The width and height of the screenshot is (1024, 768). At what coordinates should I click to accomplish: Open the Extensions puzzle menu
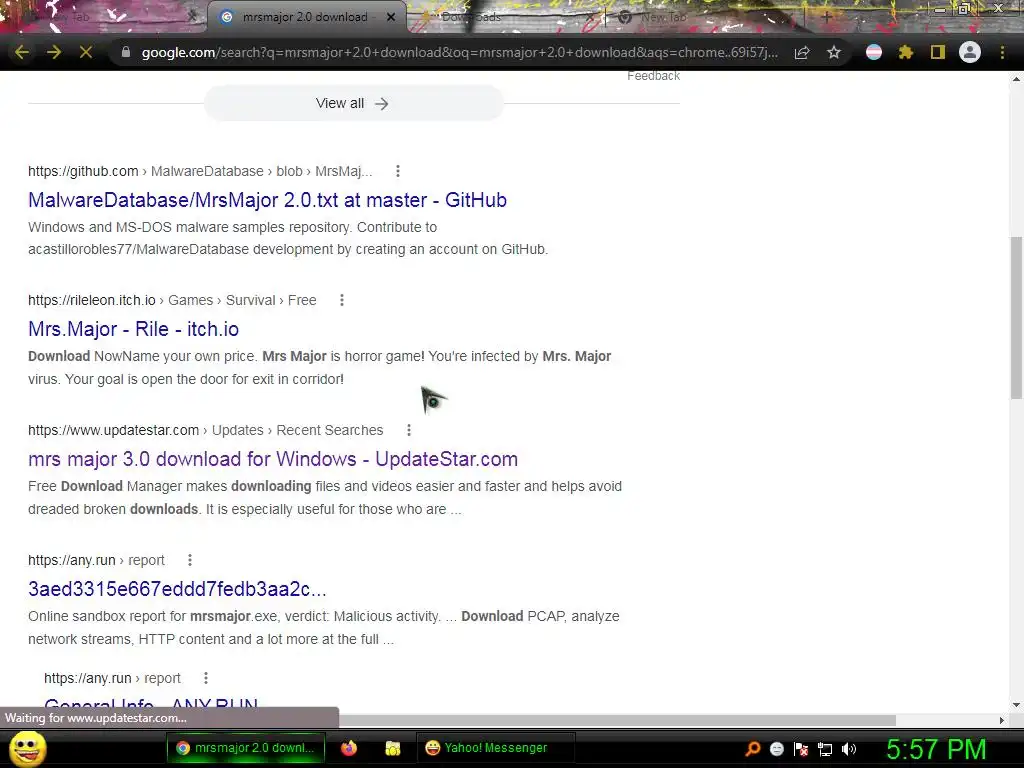pyautogui.click(x=906, y=52)
